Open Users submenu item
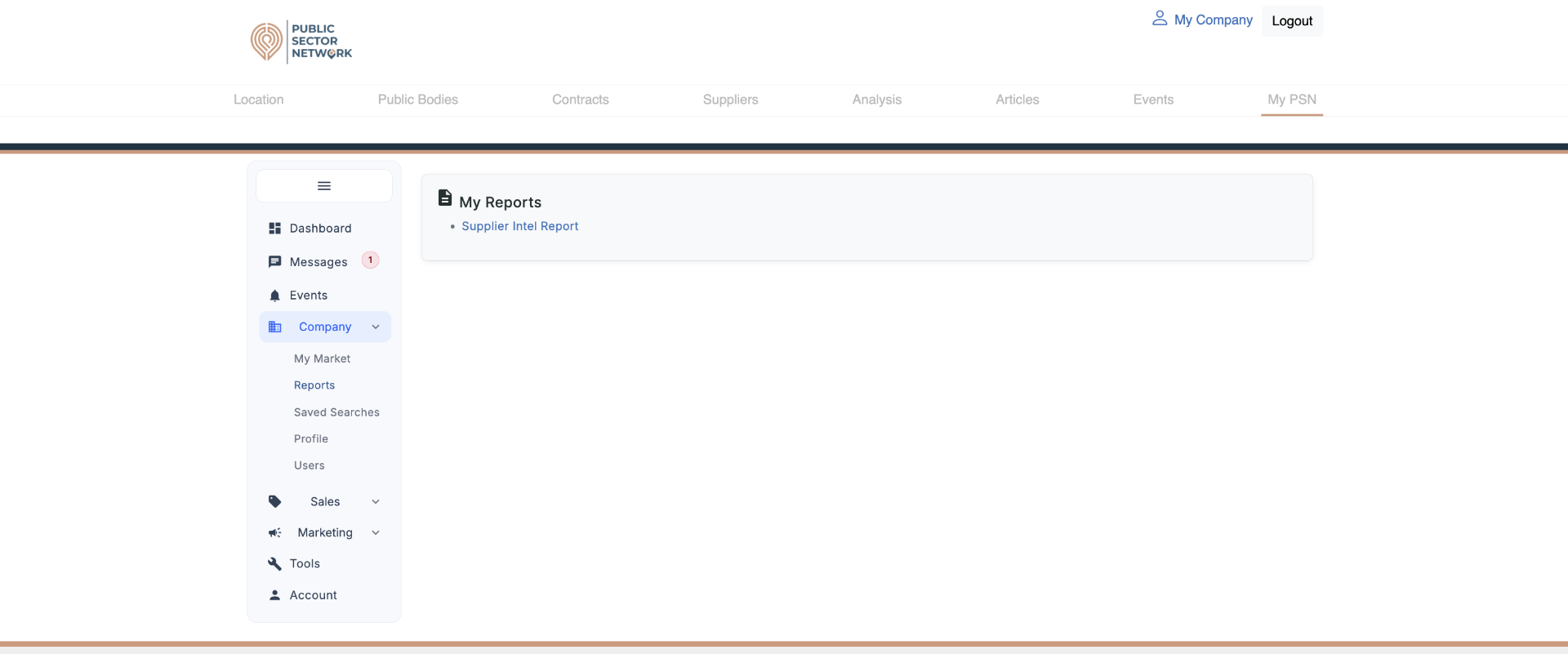 pyautogui.click(x=310, y=465)
